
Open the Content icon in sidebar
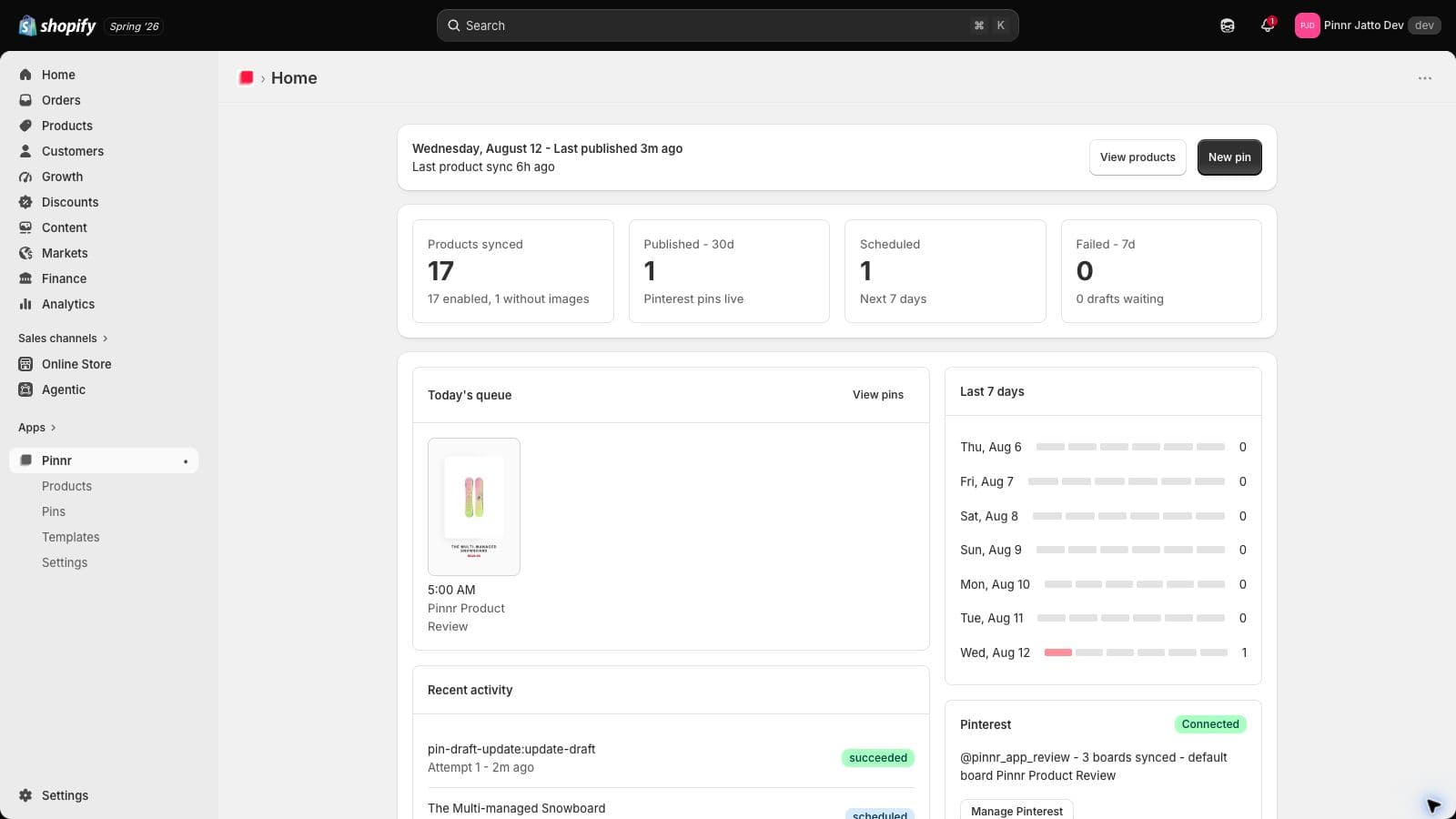coord(25,227)
